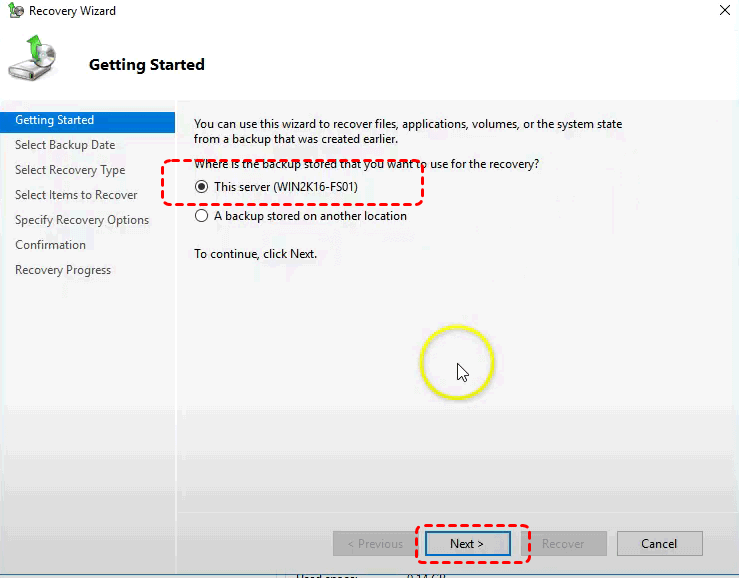This screenshot has height=578, width=739.
Task: Click the Recovery Wizard title bar icon
Action: click(14, 11)
